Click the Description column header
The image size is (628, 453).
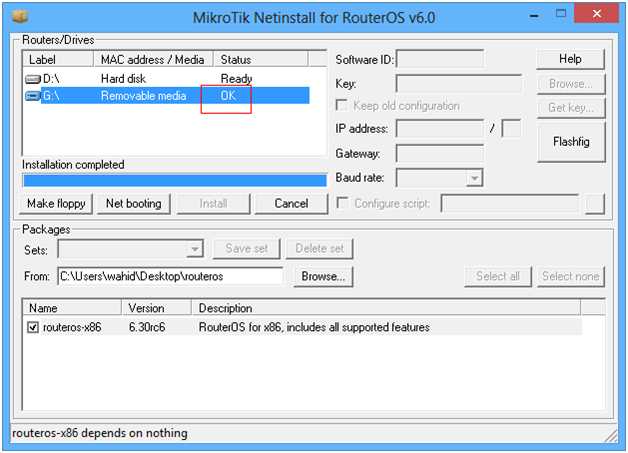point(386,308)
